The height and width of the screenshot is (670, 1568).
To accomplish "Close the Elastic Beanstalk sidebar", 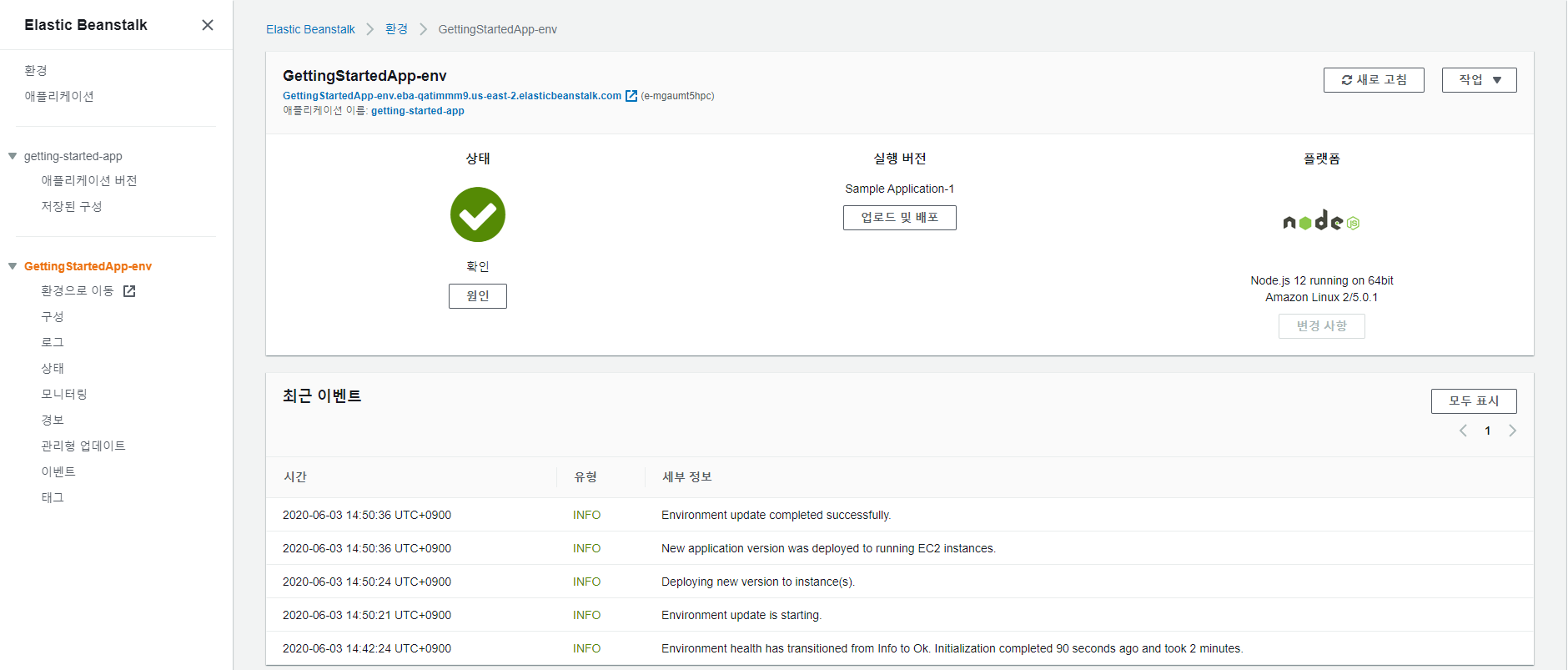I will point(208,25).
